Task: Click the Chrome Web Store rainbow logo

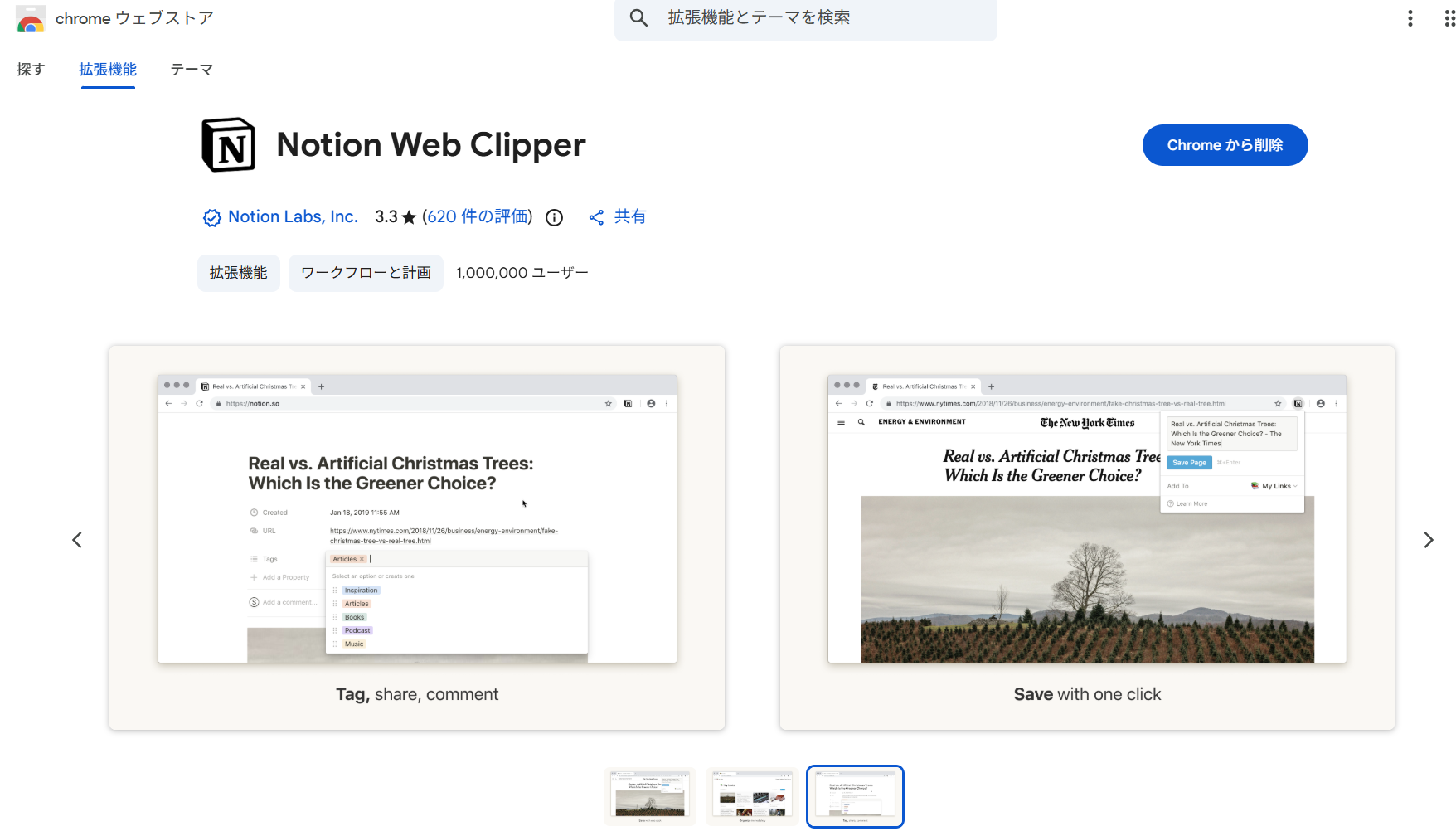Action: 31,18
